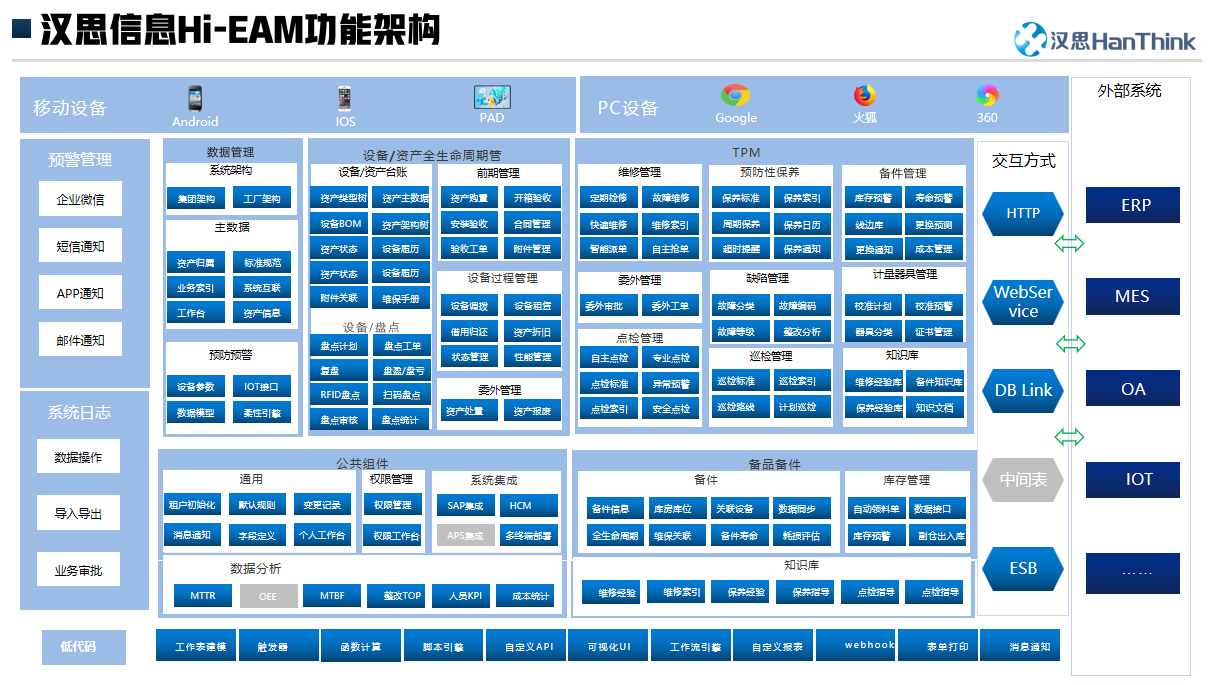1211x685 pixels.
Task: Click the SAP集成 system integration block
Action: [x=465, y=506]
